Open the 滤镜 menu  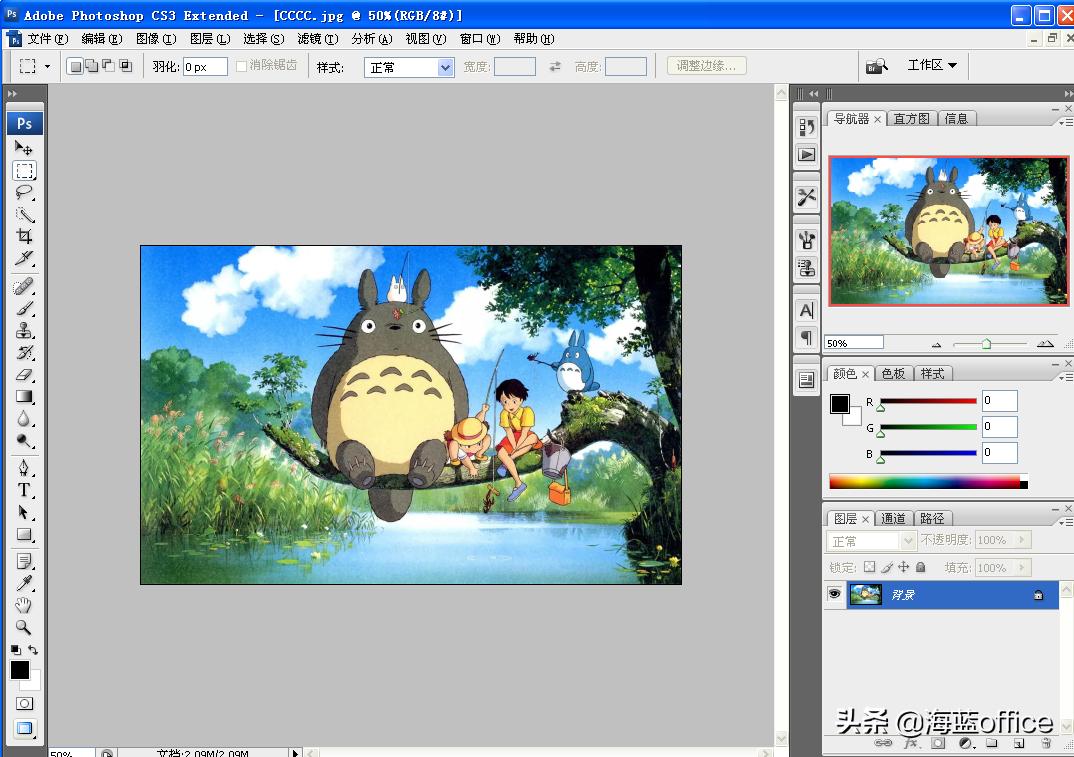point(316,39)
